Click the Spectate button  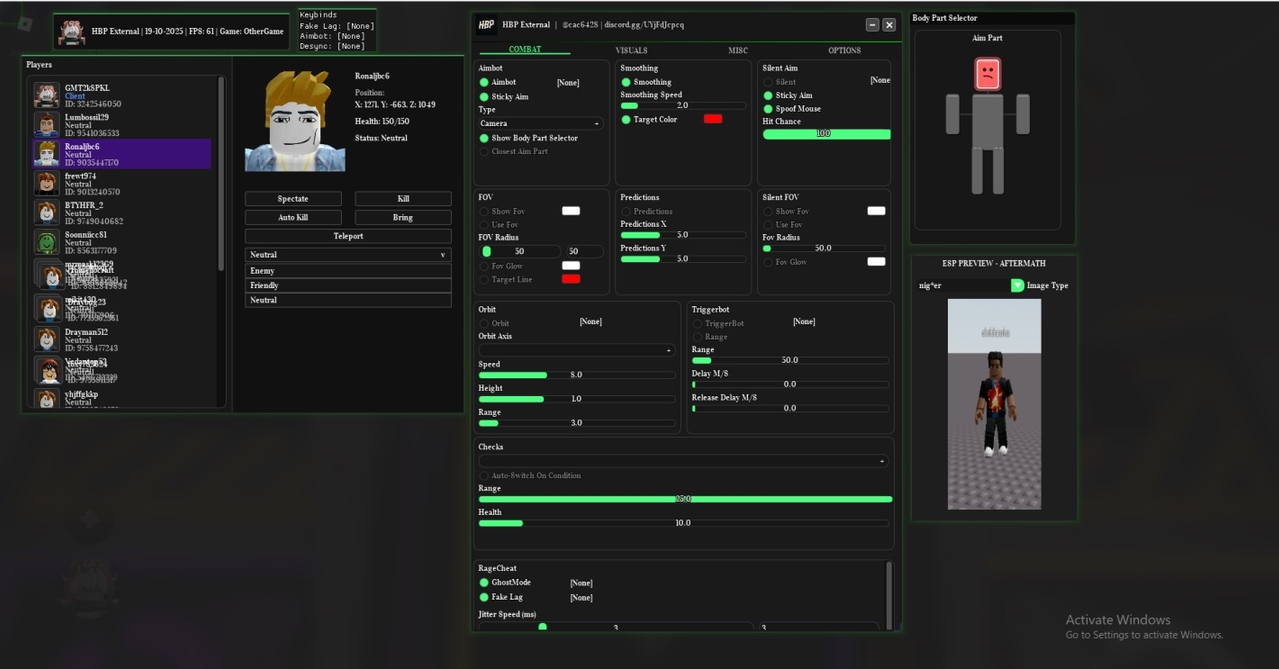pyautogui.click(x=293, y=199)
